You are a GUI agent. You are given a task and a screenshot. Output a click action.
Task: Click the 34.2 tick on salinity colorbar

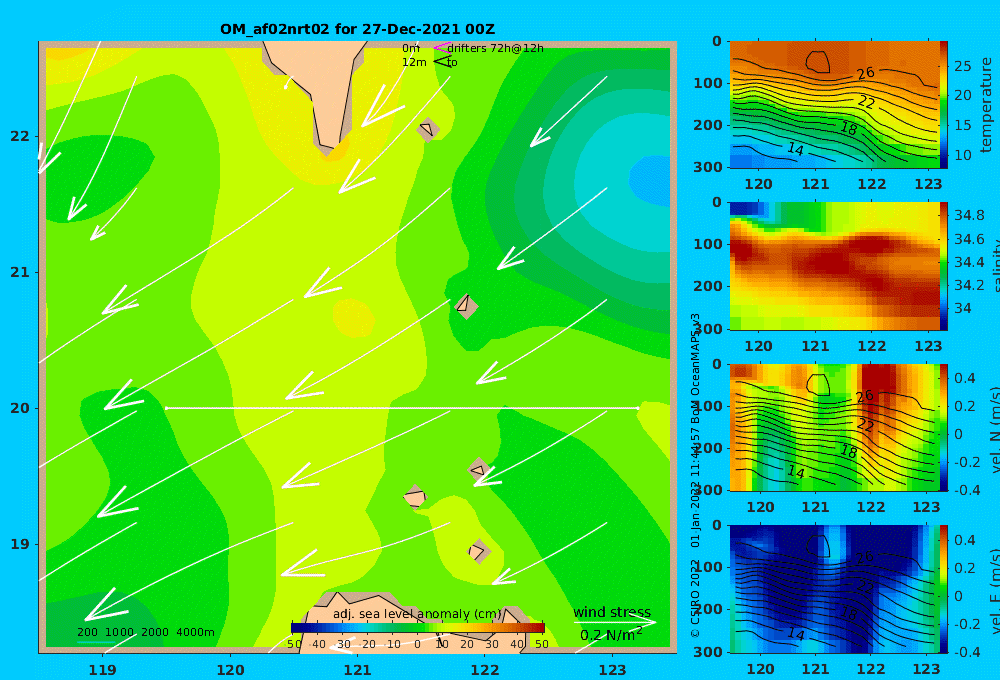(x=969, y=285)
